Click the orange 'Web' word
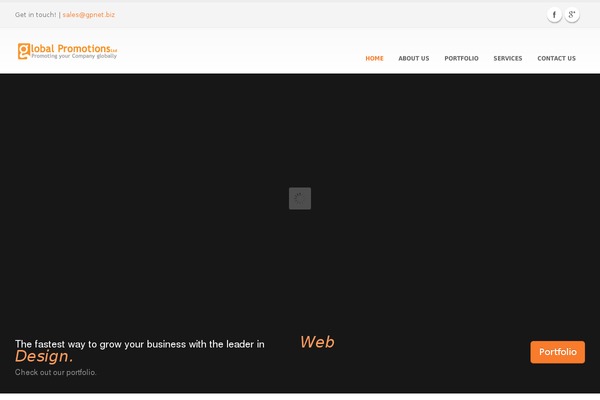This screenshot has width=600, height=400. point(317,342)
